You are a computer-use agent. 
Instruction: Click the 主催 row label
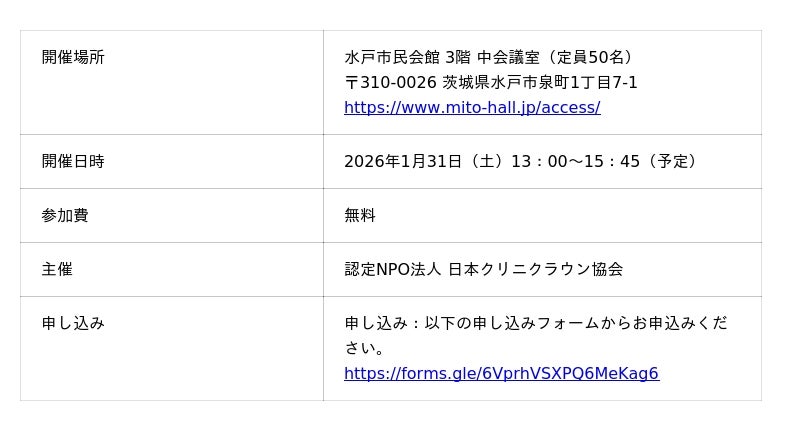coord(57,270)
